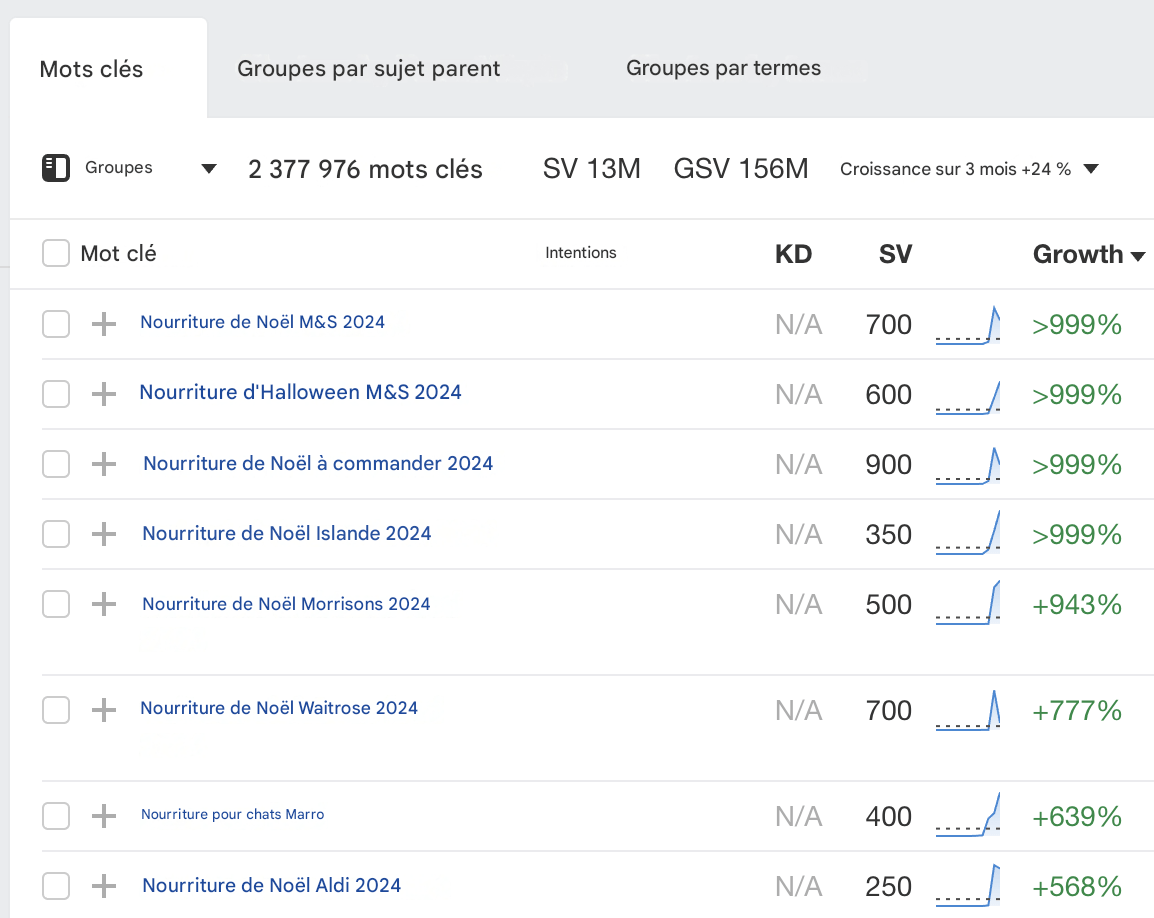1154x918 pixels.
Task: Open trend sparkline for Noël Waitrose 2024
Action: [968, 710]
